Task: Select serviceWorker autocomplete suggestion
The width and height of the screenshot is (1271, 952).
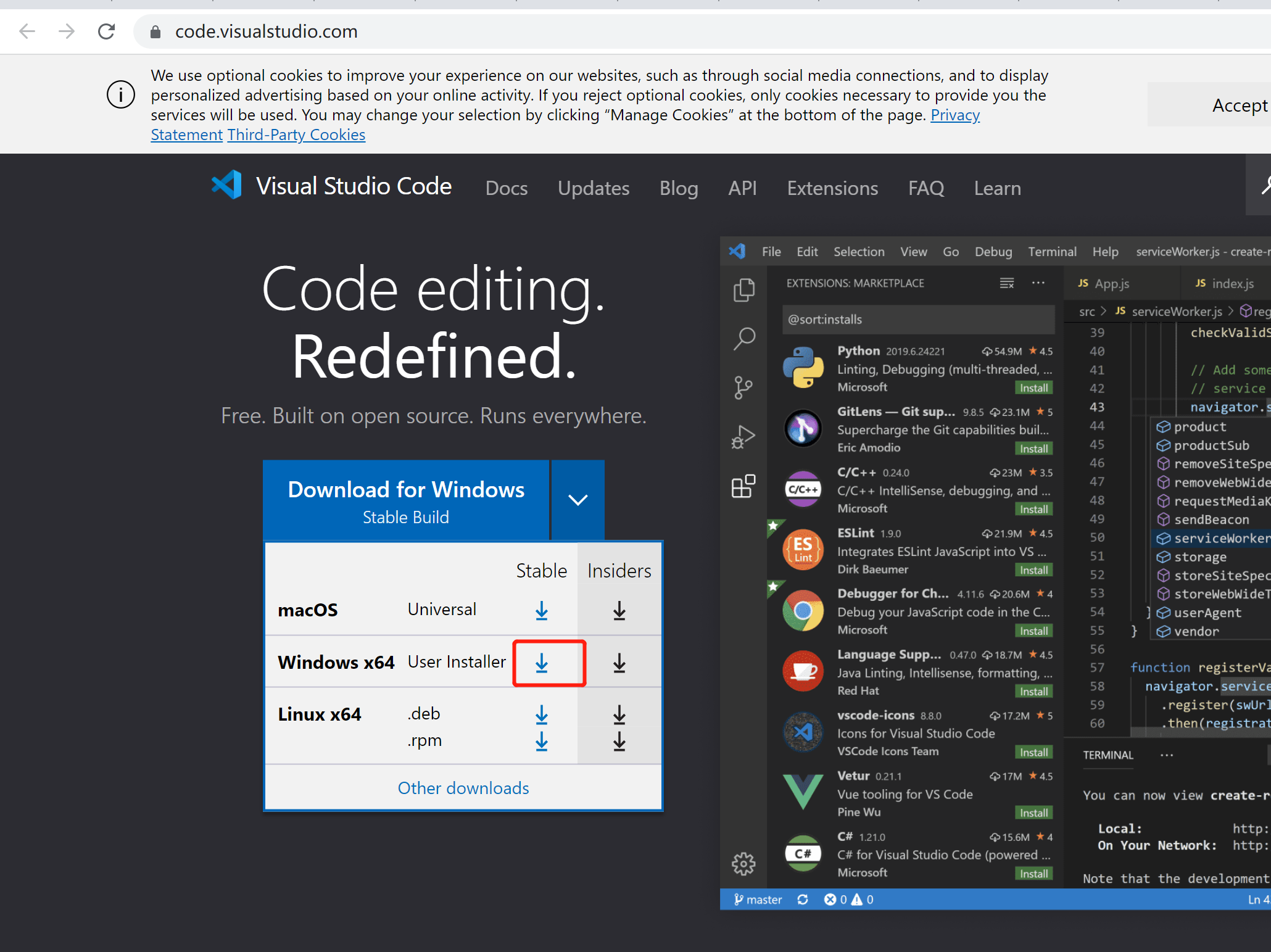Action: (1212, 539)
